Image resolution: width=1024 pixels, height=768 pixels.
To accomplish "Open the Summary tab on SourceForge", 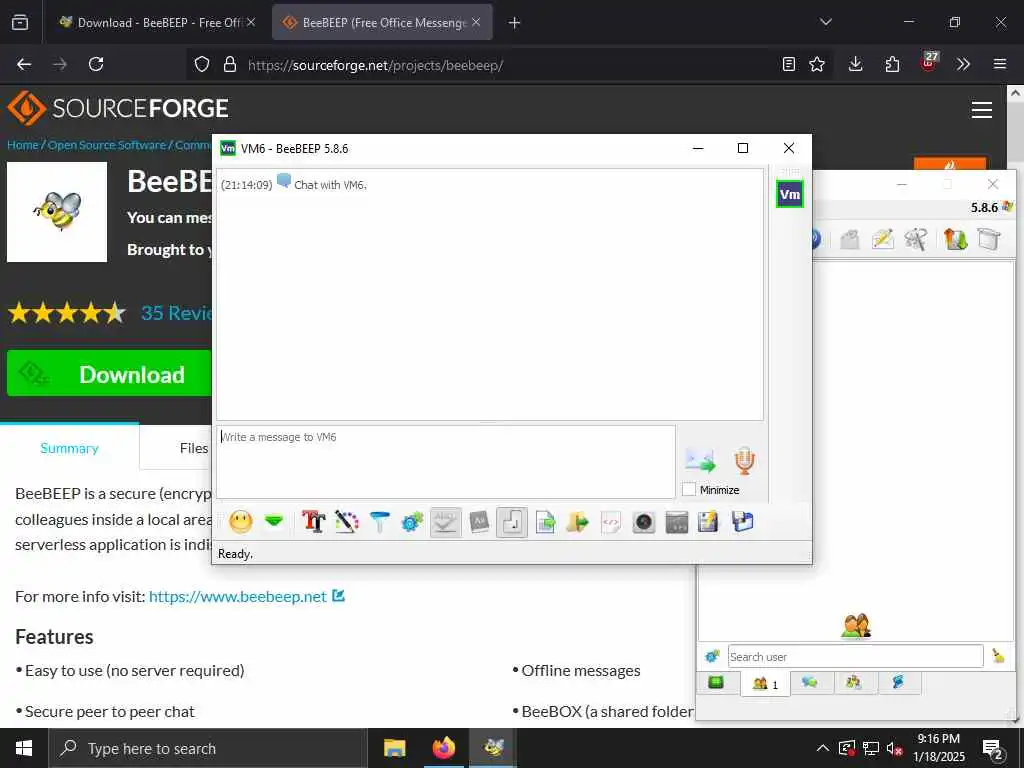I will coord(69,448).
